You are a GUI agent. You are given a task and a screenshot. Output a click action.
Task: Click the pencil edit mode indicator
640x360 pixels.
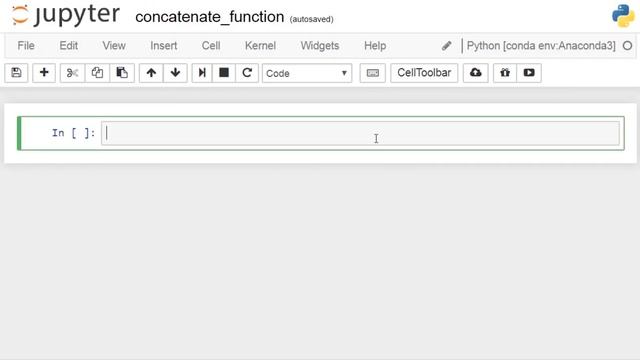point(447,46)
